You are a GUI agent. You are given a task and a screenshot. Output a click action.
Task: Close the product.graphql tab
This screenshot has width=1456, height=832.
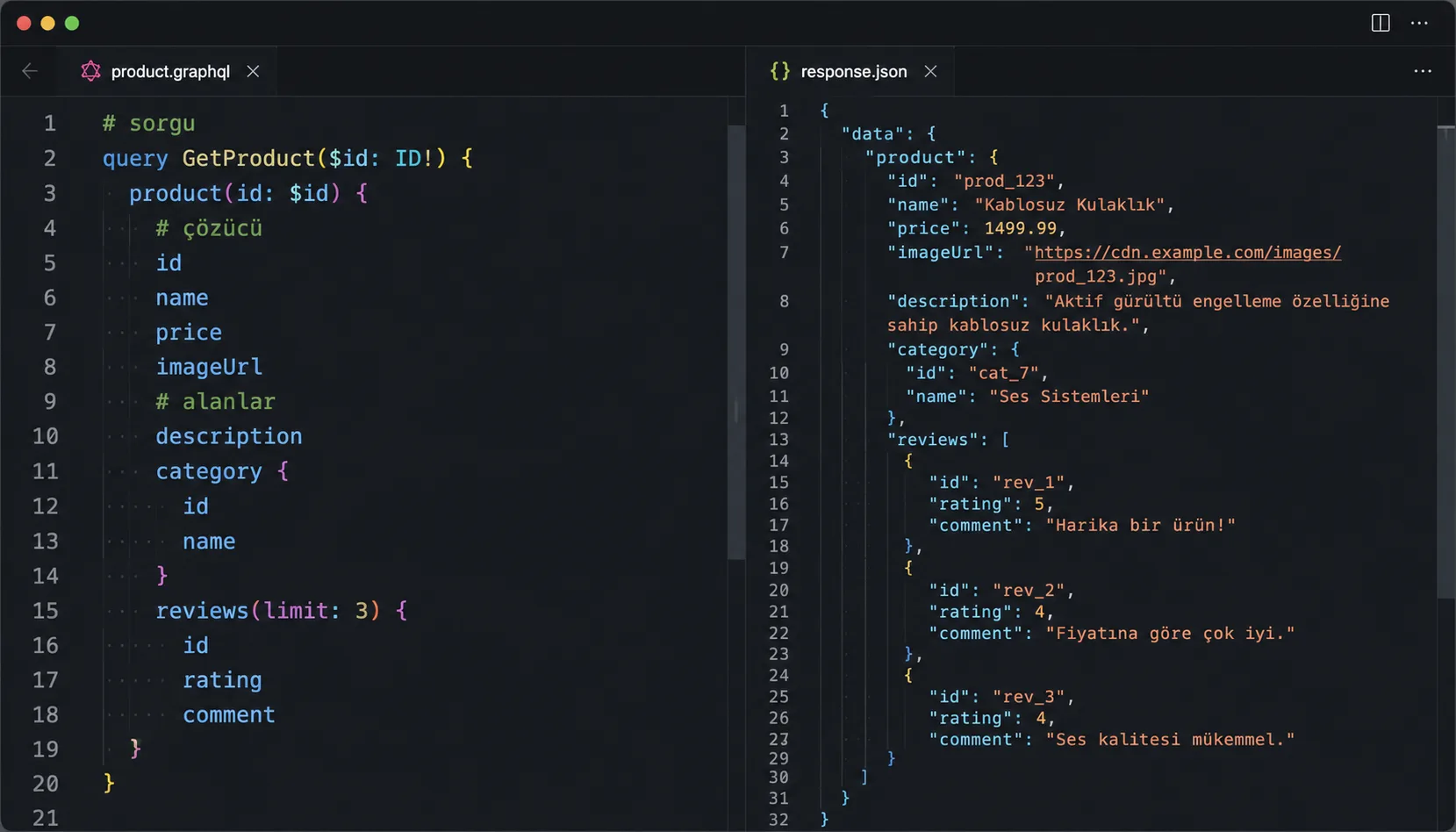tap(253, 71)
